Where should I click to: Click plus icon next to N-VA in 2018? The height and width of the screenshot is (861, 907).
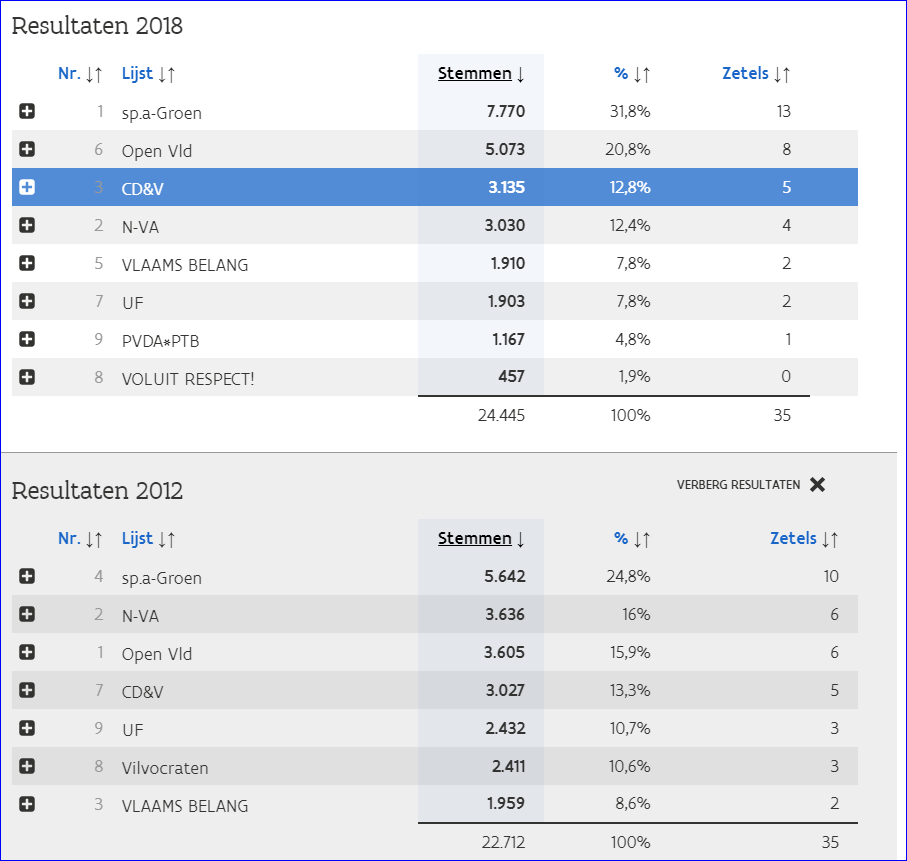pos(27,225)
